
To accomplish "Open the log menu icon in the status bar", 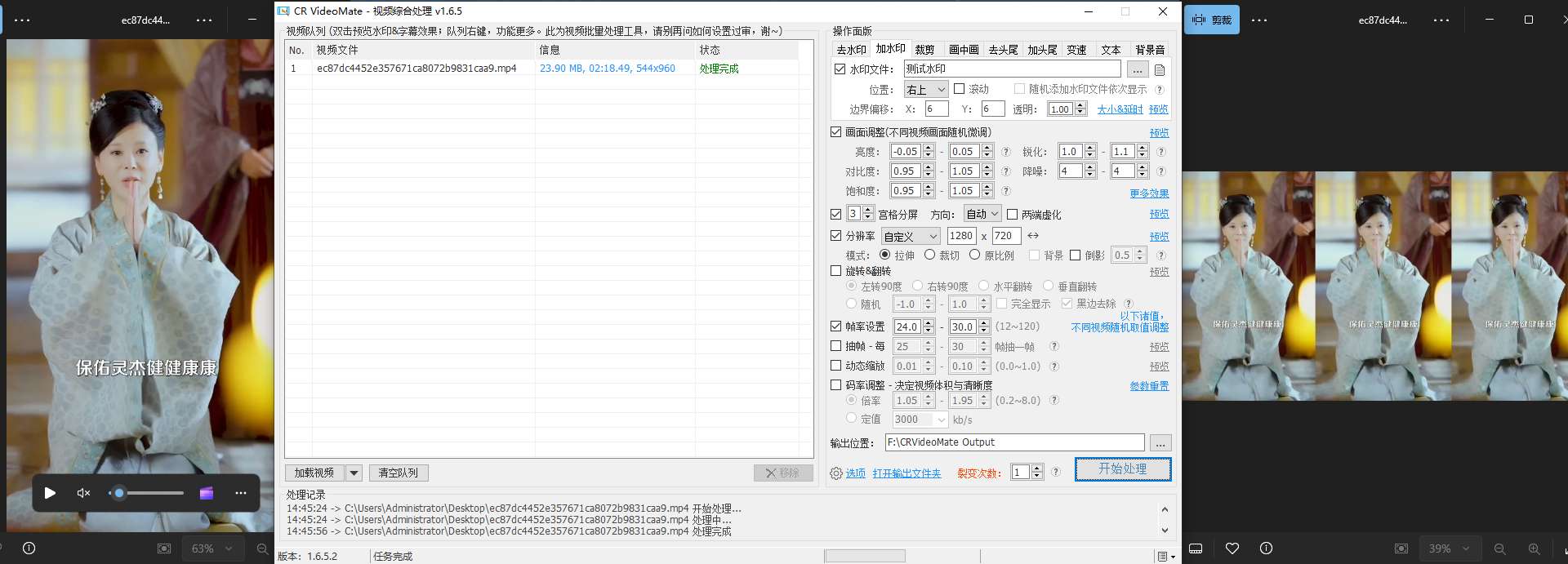I will click(1165, 557).
